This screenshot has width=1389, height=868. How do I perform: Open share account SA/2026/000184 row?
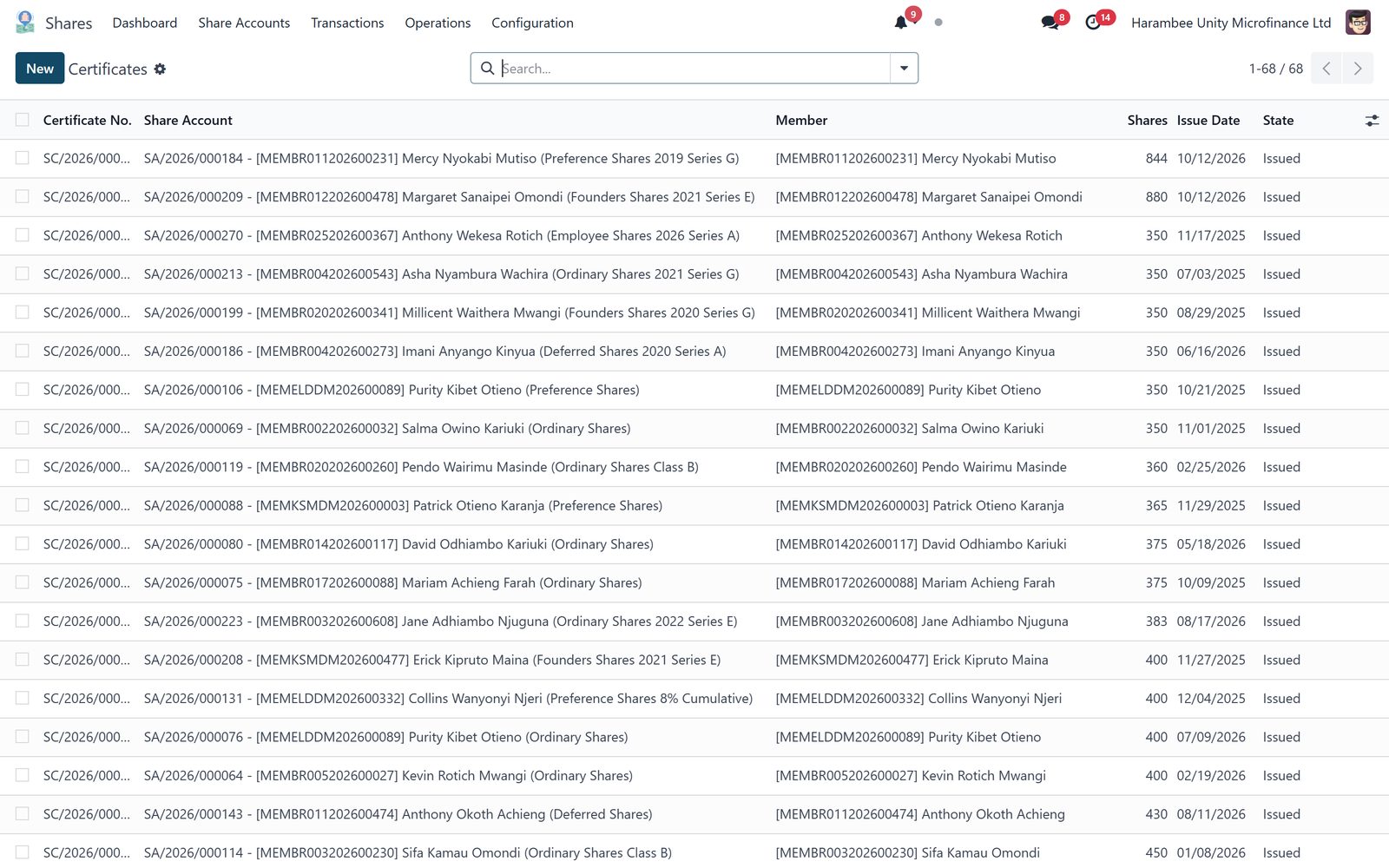tap(441, 159)
